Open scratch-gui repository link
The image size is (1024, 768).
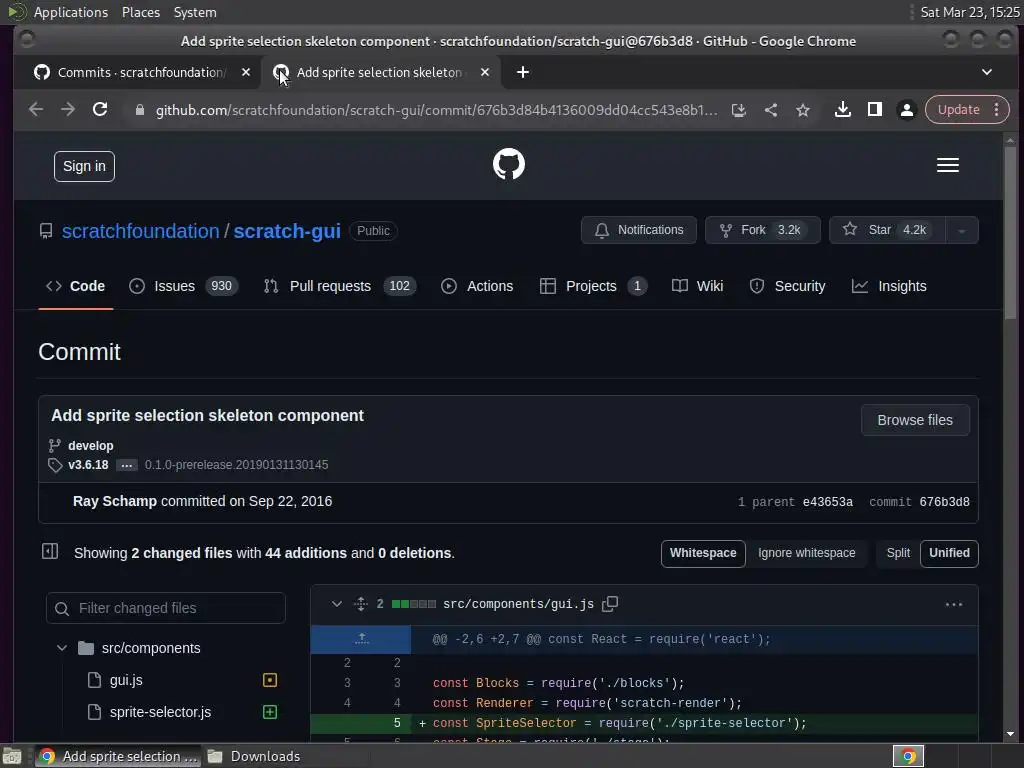287,231
